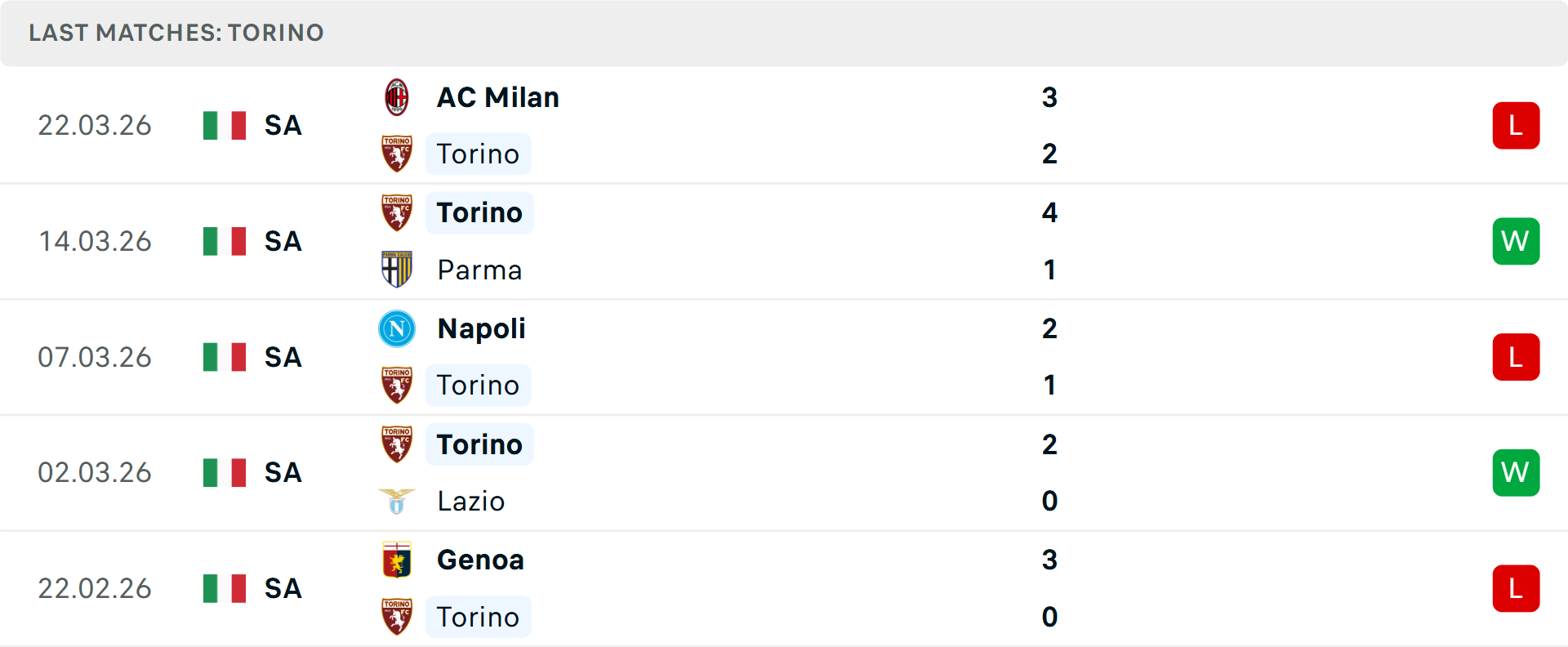Open the Genoa team link
Image resolution: width=1568 pixels, height=647 pixels.
(x=480, y=560)
